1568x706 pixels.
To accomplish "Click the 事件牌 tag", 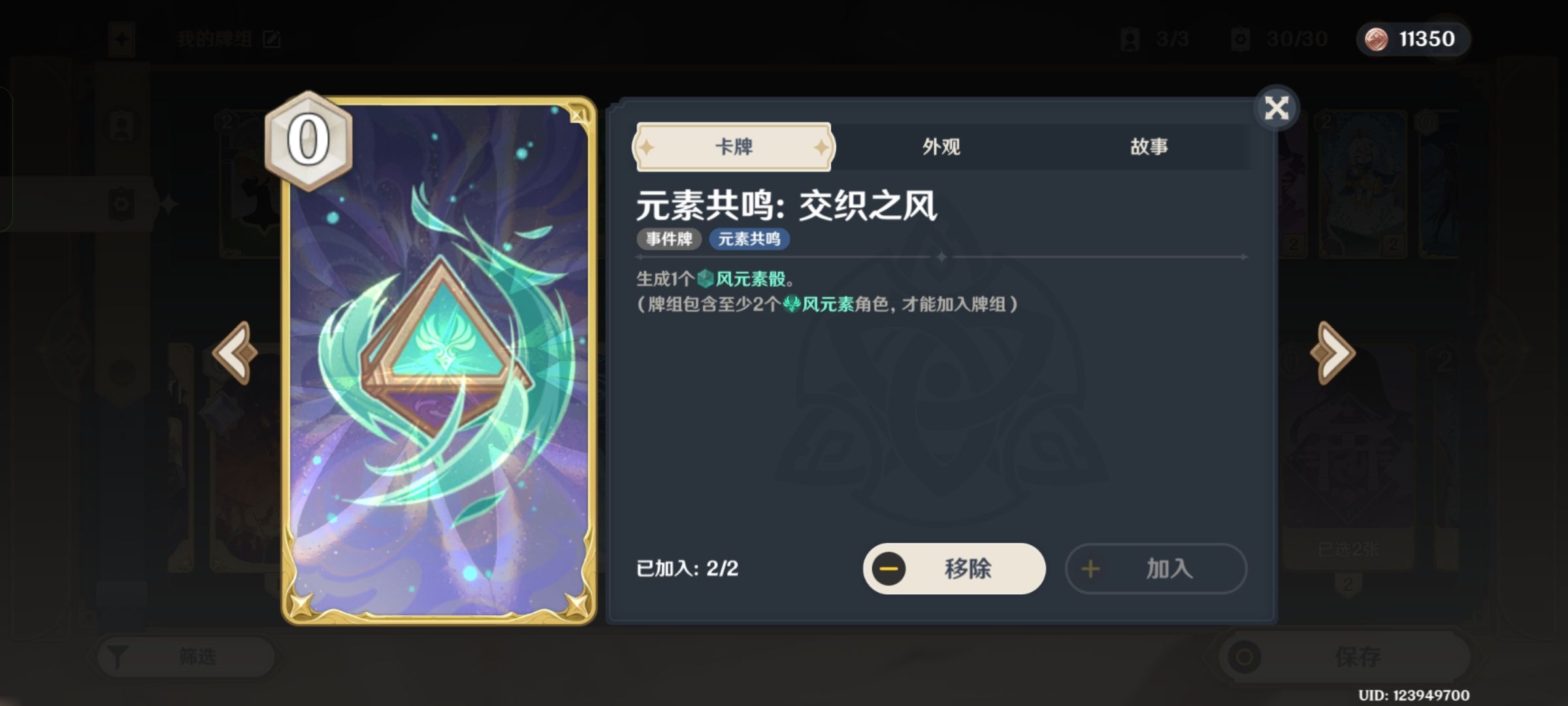I will 669,239.
